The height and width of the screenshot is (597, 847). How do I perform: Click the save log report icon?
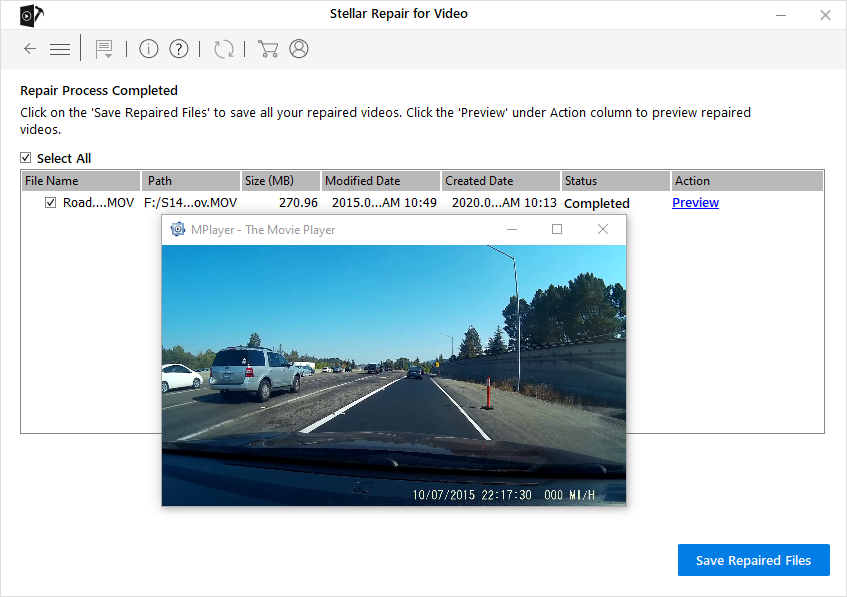[x=103, y=49]
